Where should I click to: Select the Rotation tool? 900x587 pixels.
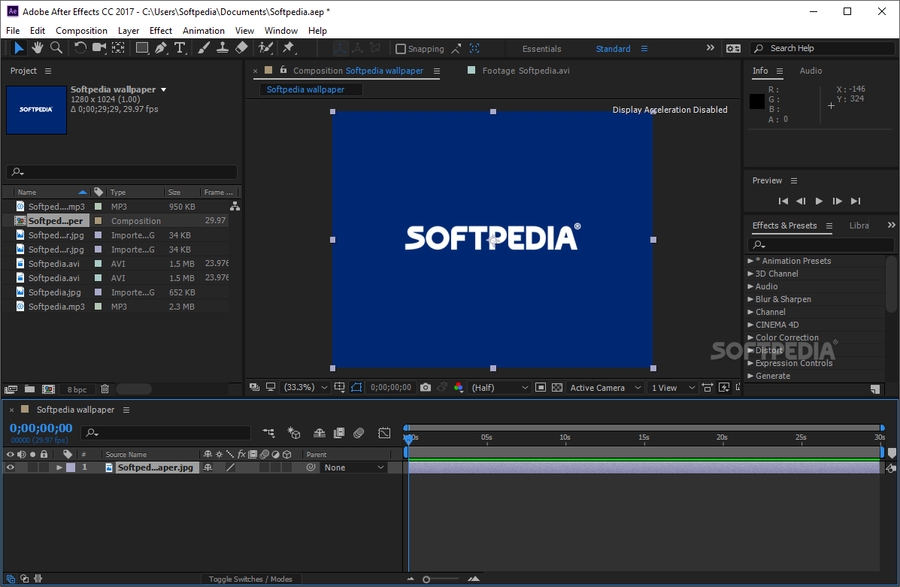[80, 48]
